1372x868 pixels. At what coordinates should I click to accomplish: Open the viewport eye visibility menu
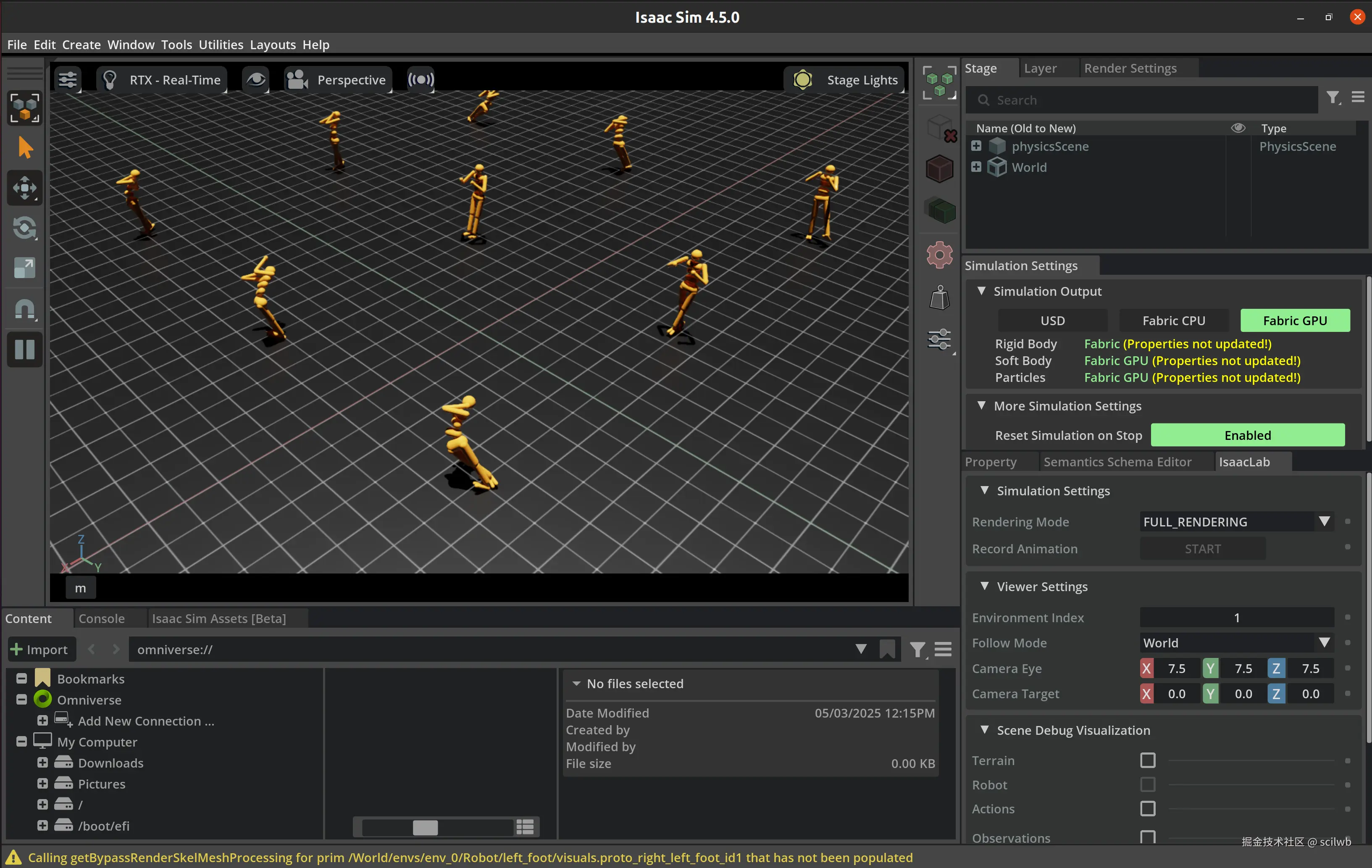pos(256,80)
